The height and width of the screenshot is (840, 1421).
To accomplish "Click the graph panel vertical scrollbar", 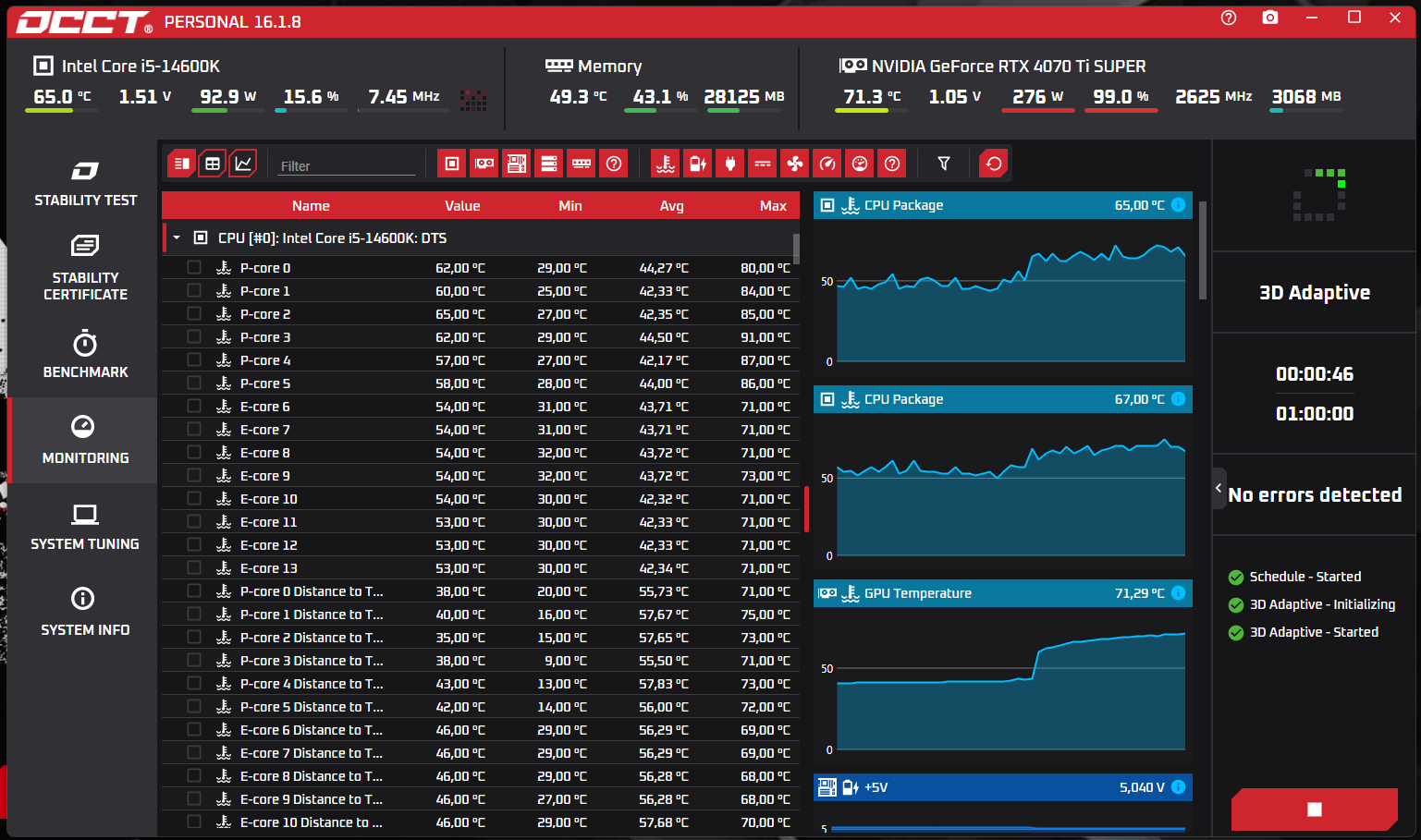I will point(1202,250).
